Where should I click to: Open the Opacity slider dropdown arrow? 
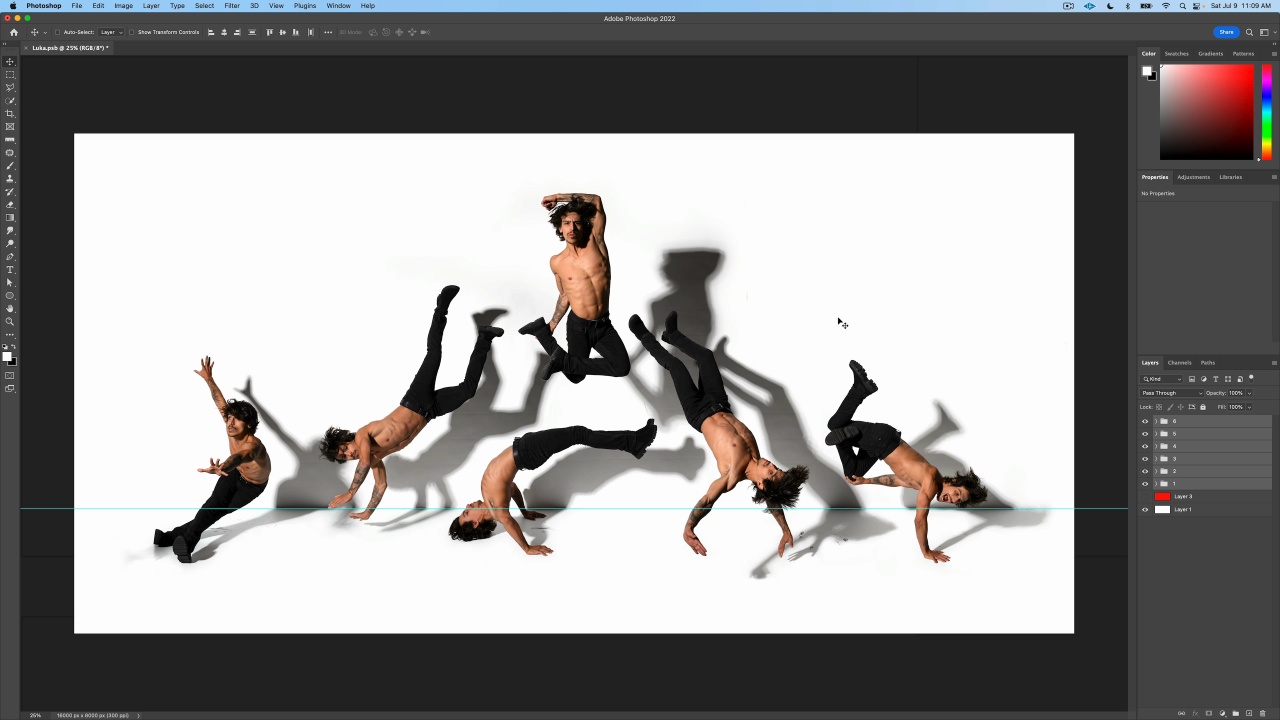1249,393
